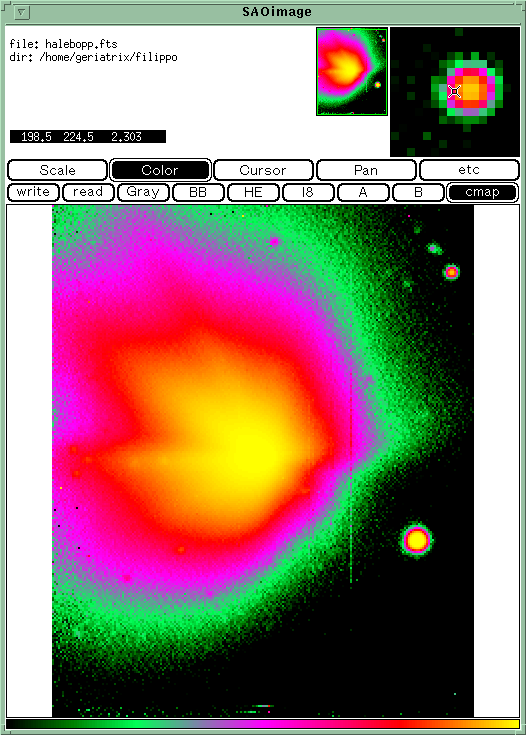This screenshot has height=735, width=526.
Task: Open the etc menu
Action: pos(469,170)
